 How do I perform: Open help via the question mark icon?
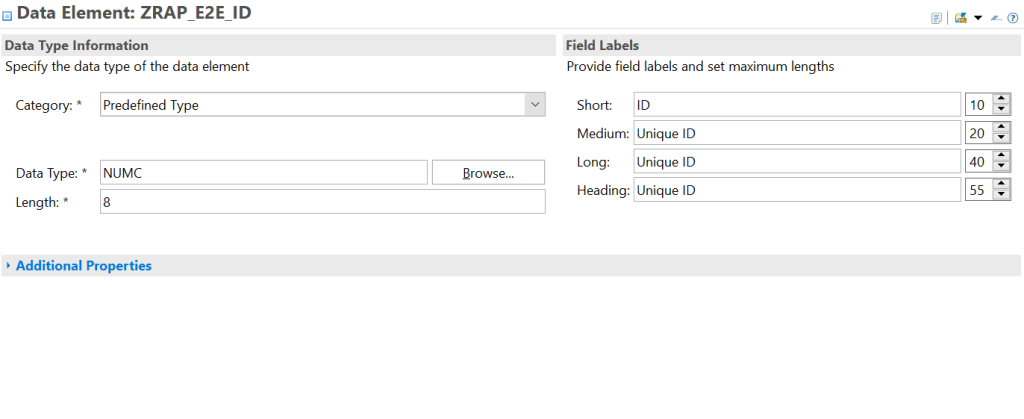tap(1012, 18)
